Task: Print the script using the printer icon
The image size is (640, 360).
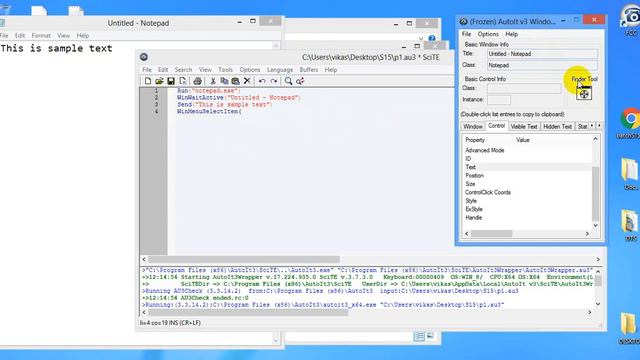Action: pos(198,81)
